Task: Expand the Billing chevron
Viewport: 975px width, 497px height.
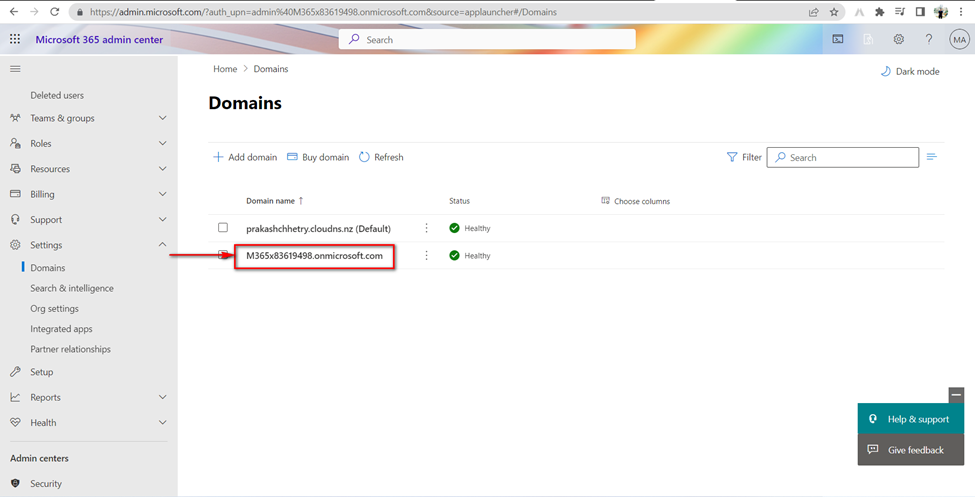Action: click(162, 194)
